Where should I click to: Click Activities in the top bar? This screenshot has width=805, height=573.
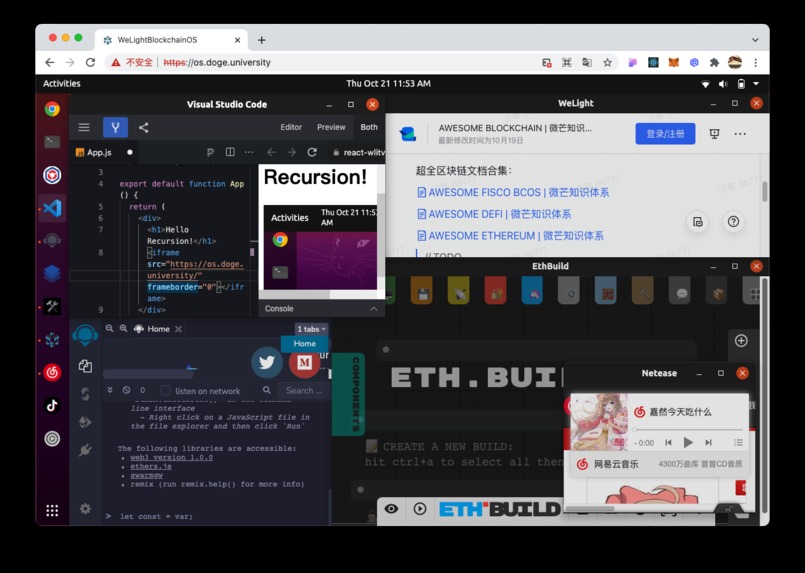click(x=62, y=84)
